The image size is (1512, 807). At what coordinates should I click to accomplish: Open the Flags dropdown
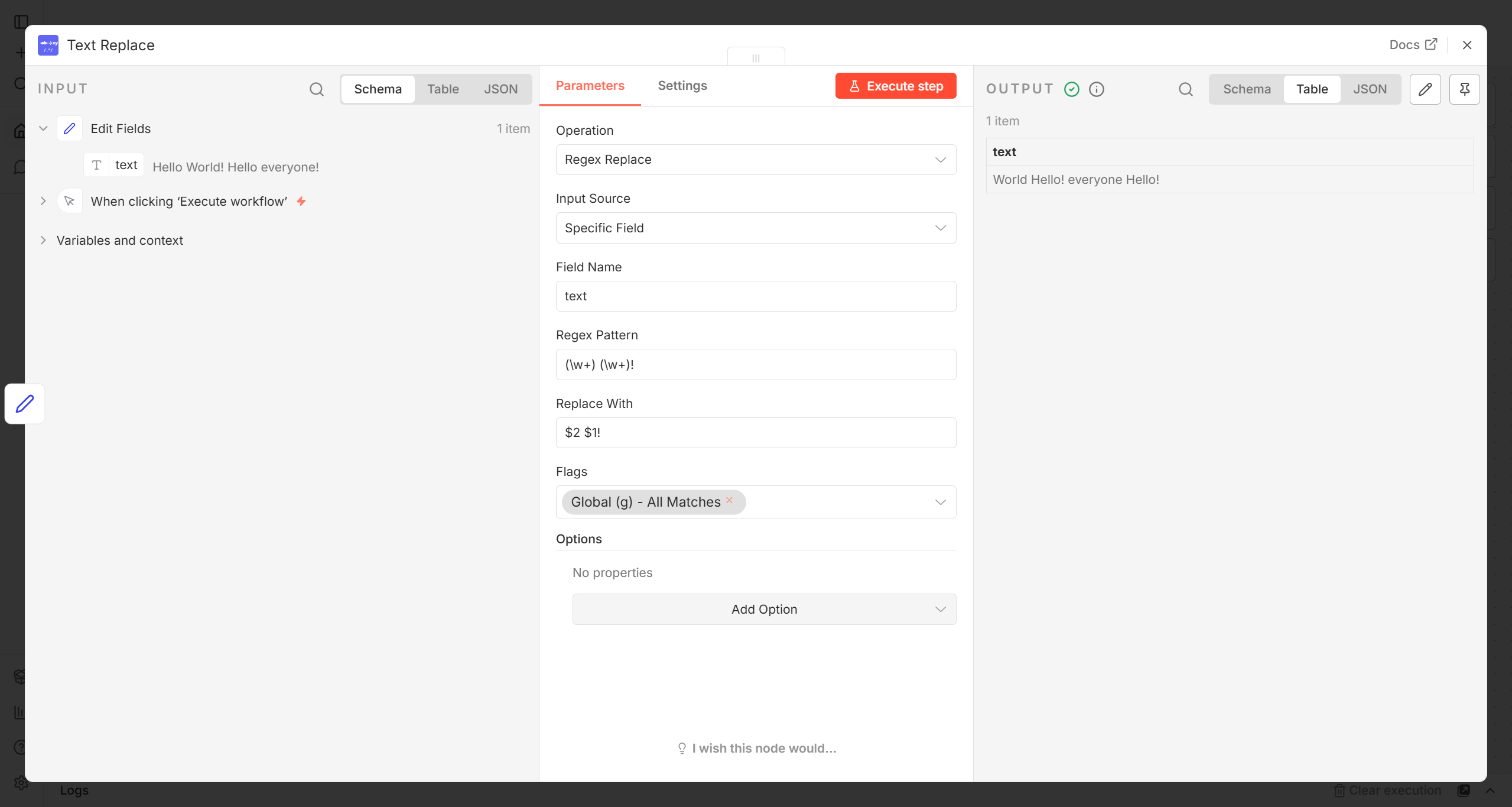click(x=756, y=502)
